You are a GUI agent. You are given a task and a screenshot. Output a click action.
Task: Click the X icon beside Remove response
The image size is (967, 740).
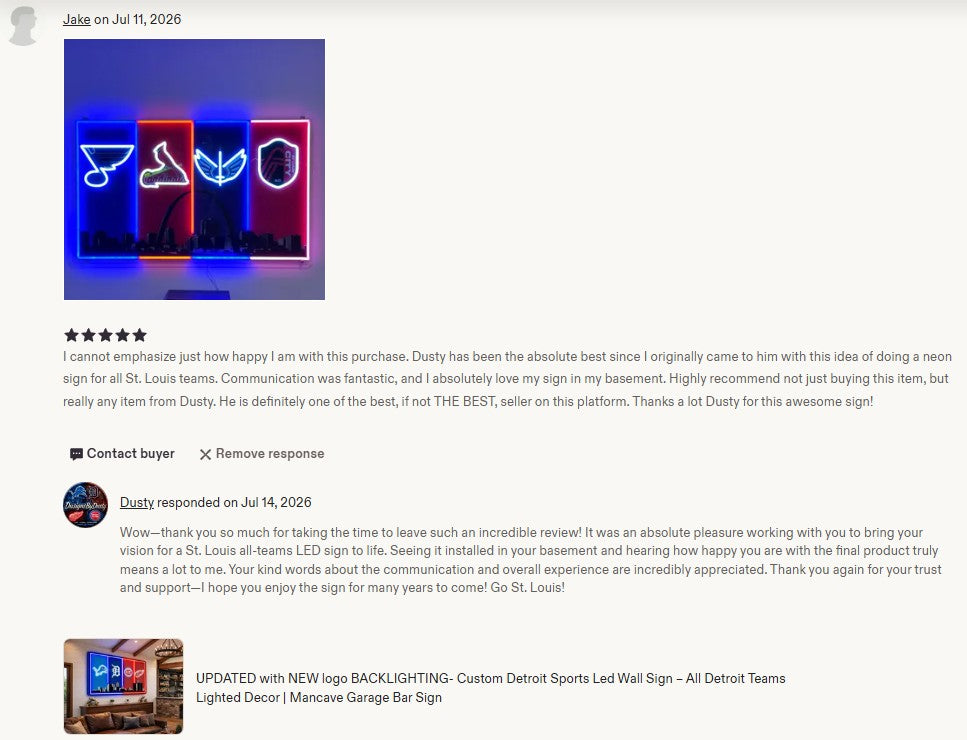click(x=205, y=454)
